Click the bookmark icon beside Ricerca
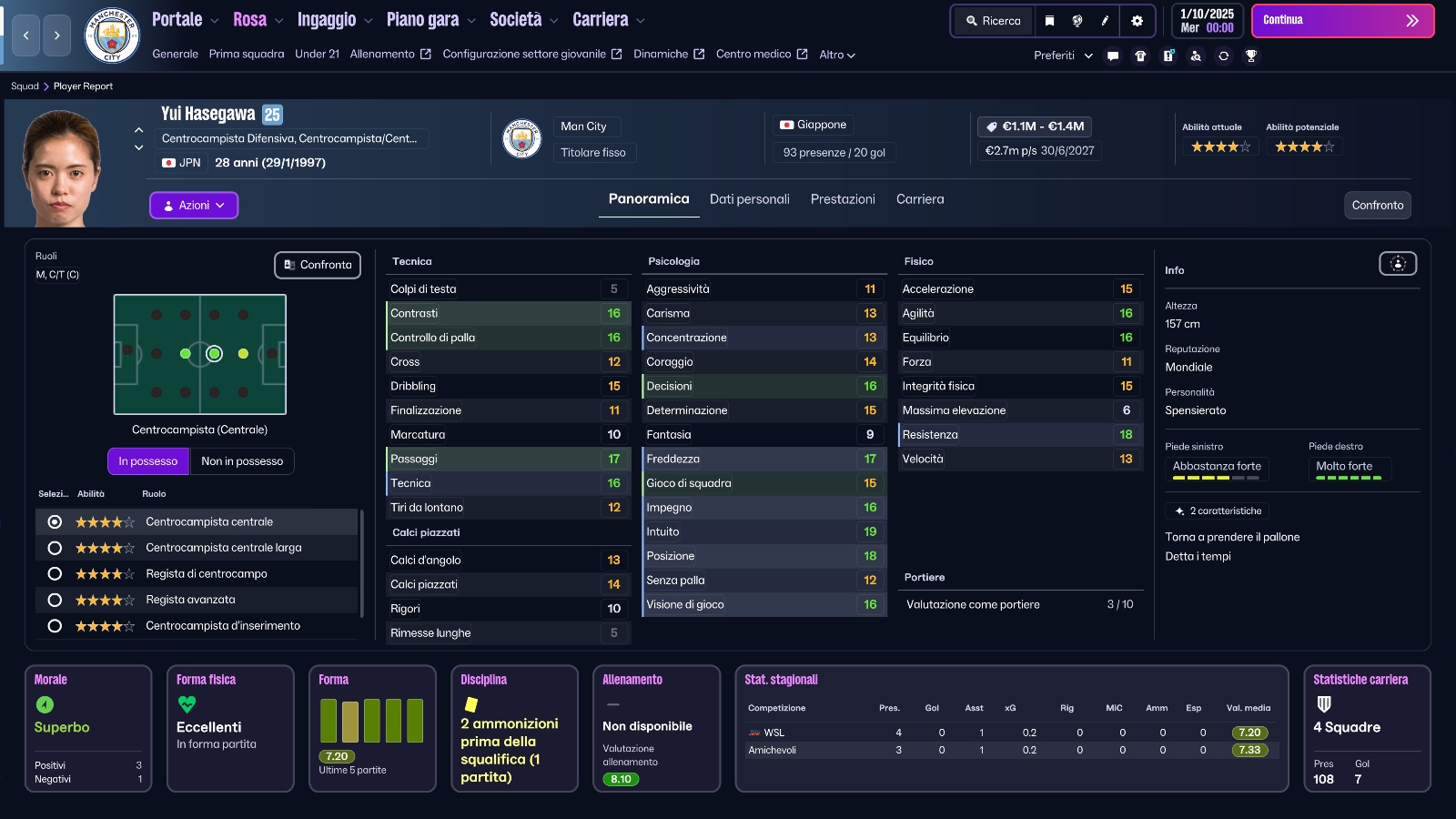This screenshot has width=1456, height=819. pyautogui.click(x=1049, y=21)
